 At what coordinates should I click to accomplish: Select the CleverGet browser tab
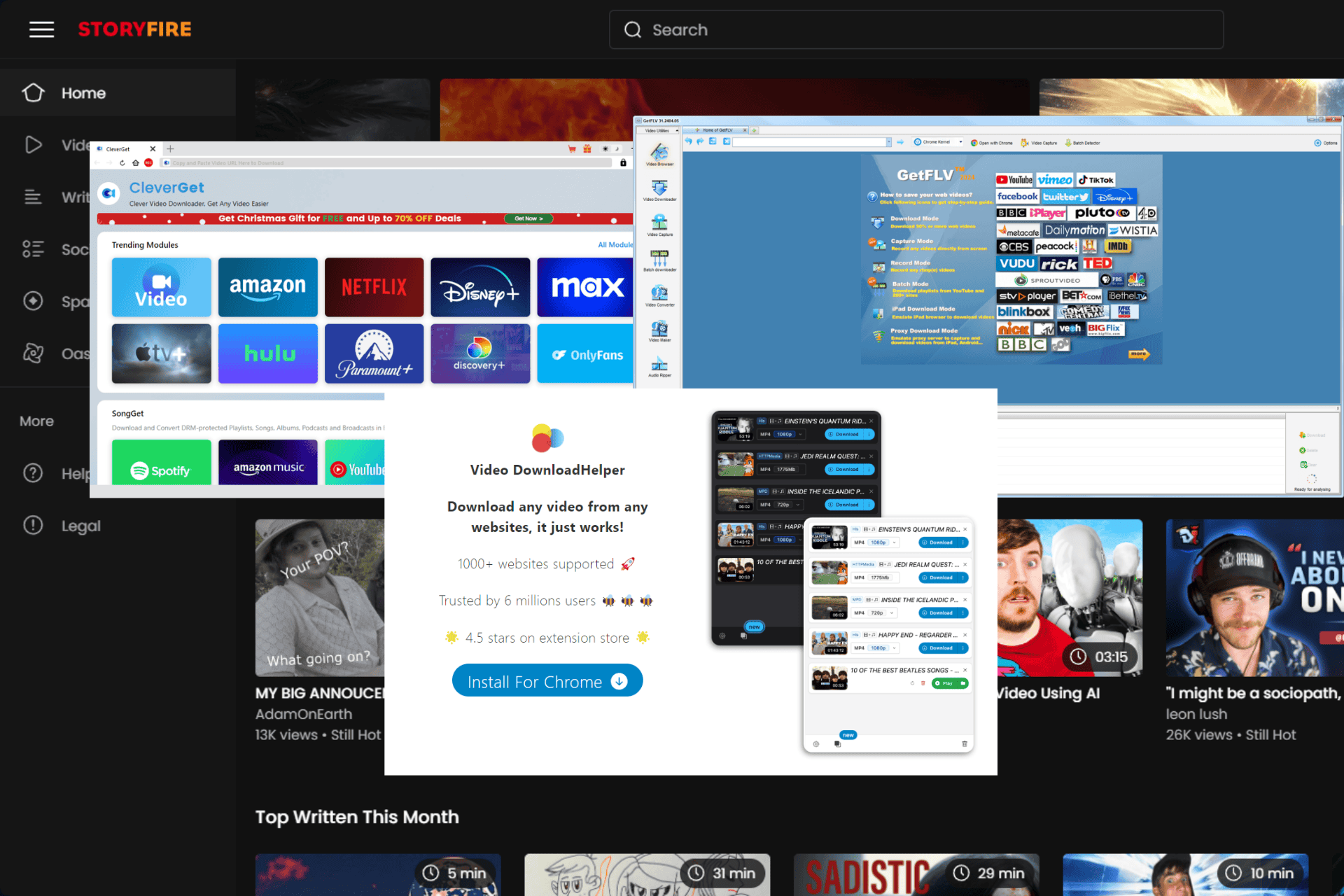[x=126, y=149]
